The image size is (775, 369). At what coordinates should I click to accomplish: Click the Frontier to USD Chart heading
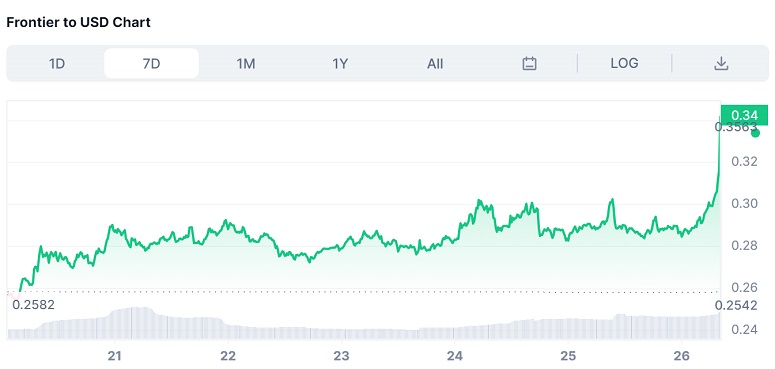(x=79, y=22)
